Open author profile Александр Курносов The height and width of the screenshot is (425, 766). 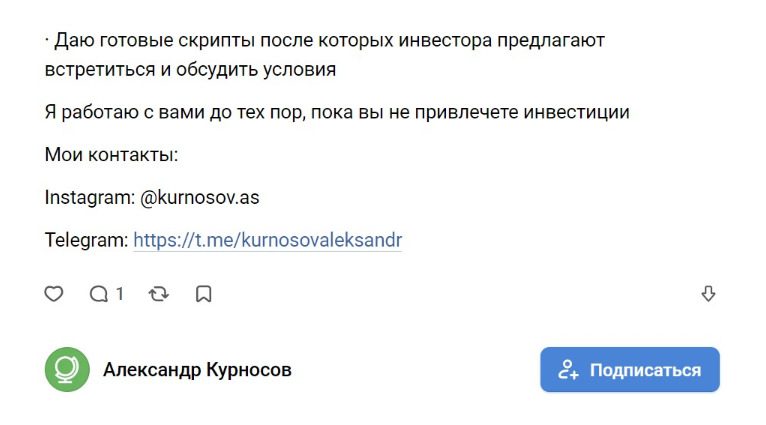[x=197, y=370]
